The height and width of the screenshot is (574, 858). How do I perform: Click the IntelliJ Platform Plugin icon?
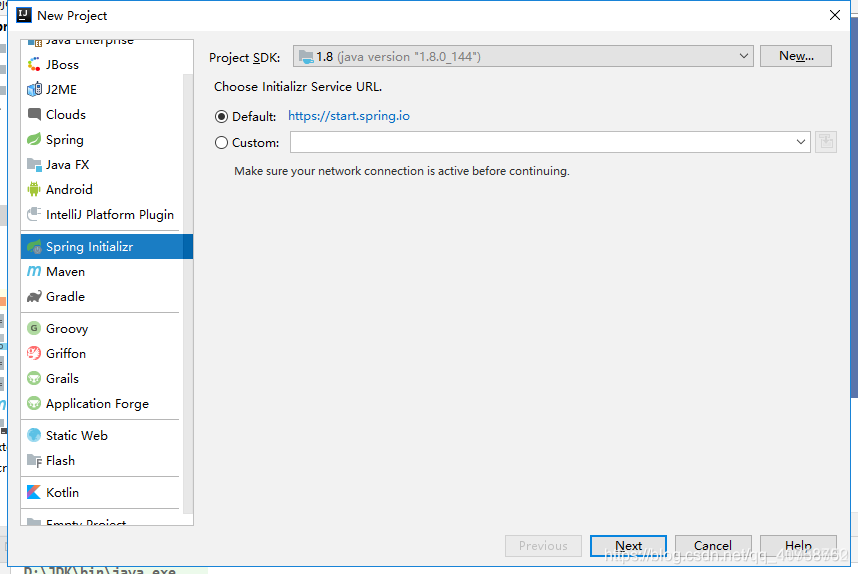point(34,214)
